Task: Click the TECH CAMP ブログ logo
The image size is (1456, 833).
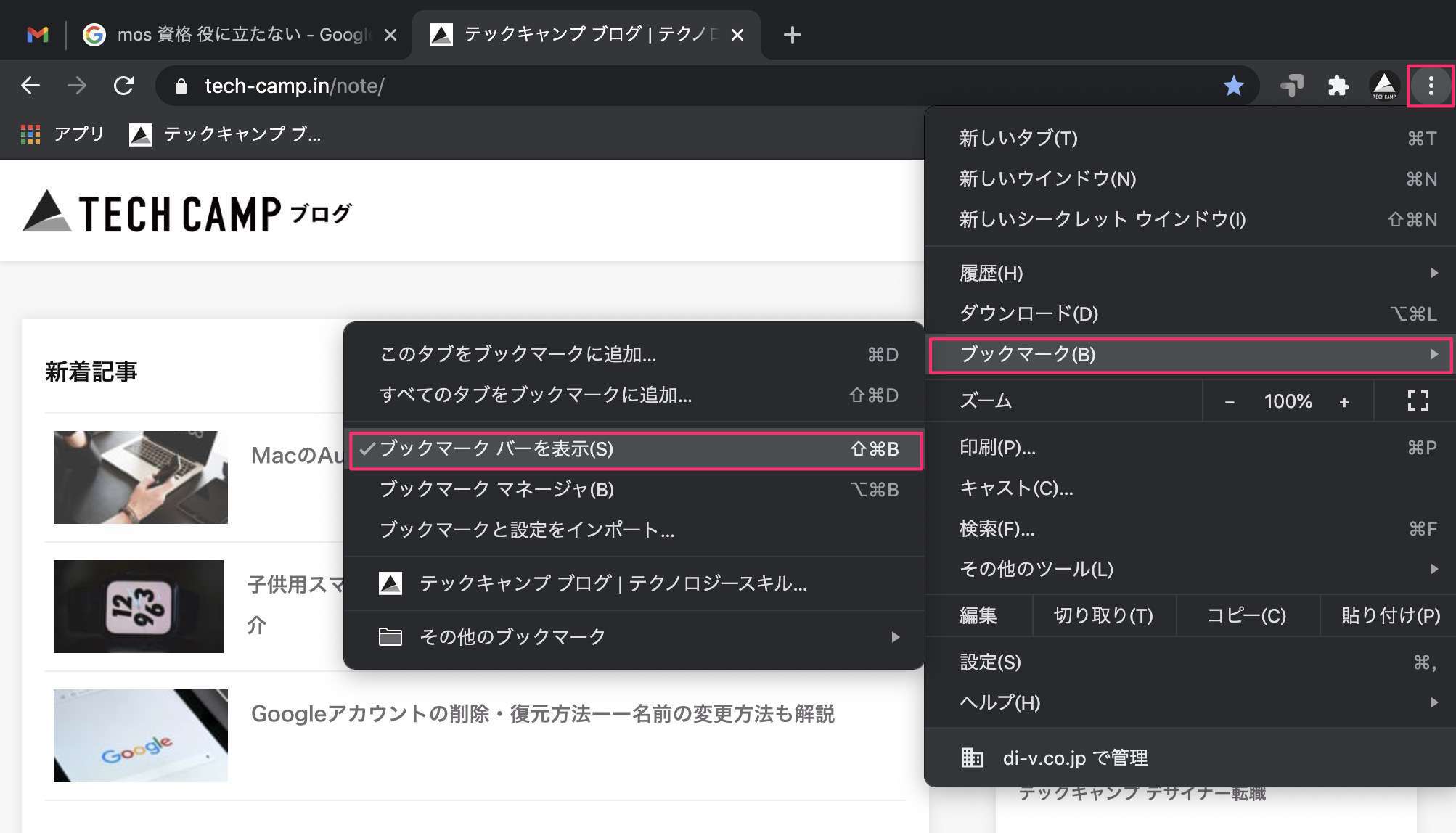Action: [x=187, y=212]
